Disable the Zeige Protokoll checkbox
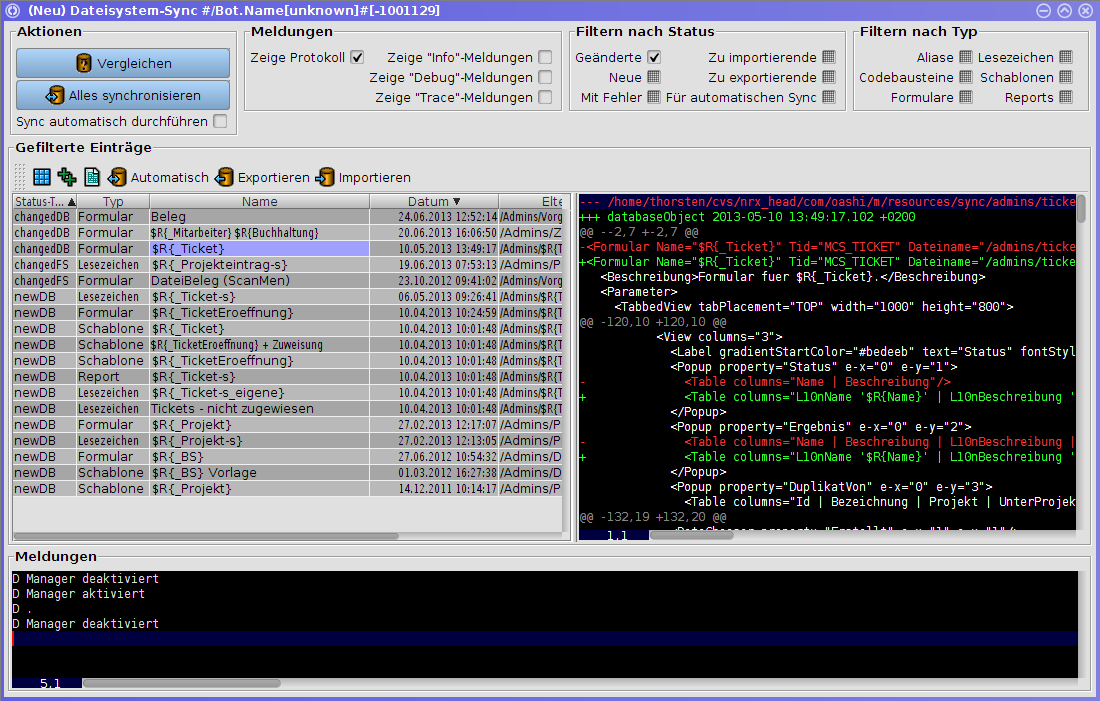This screenshot has width=1100, height=701. pos(357,58)
